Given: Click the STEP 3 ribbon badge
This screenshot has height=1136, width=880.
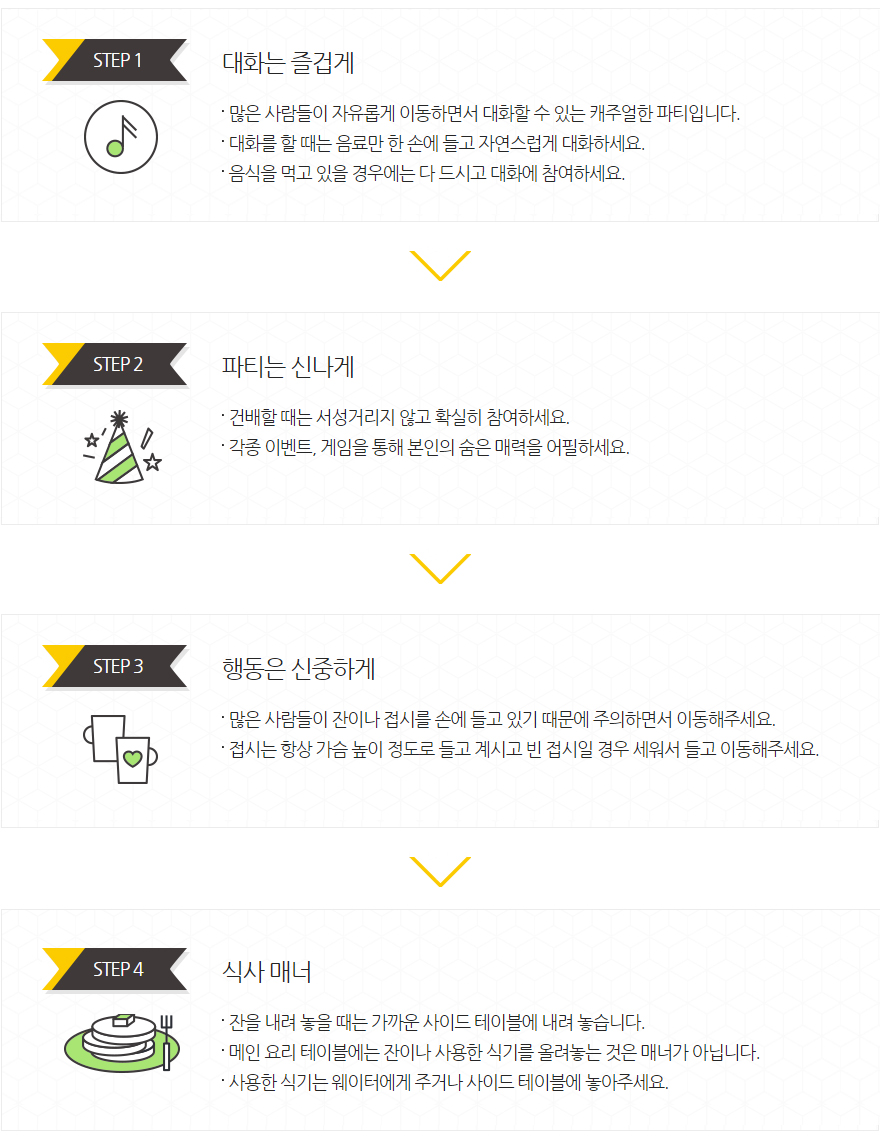Looking at the screenshot, I should point(115,666).
